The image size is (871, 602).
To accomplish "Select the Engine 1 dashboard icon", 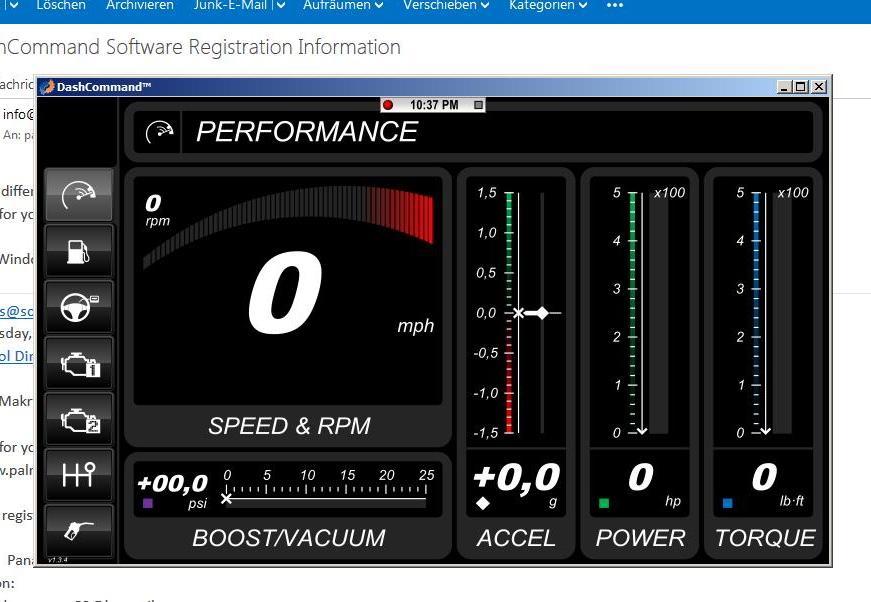I will click(79, 363).
